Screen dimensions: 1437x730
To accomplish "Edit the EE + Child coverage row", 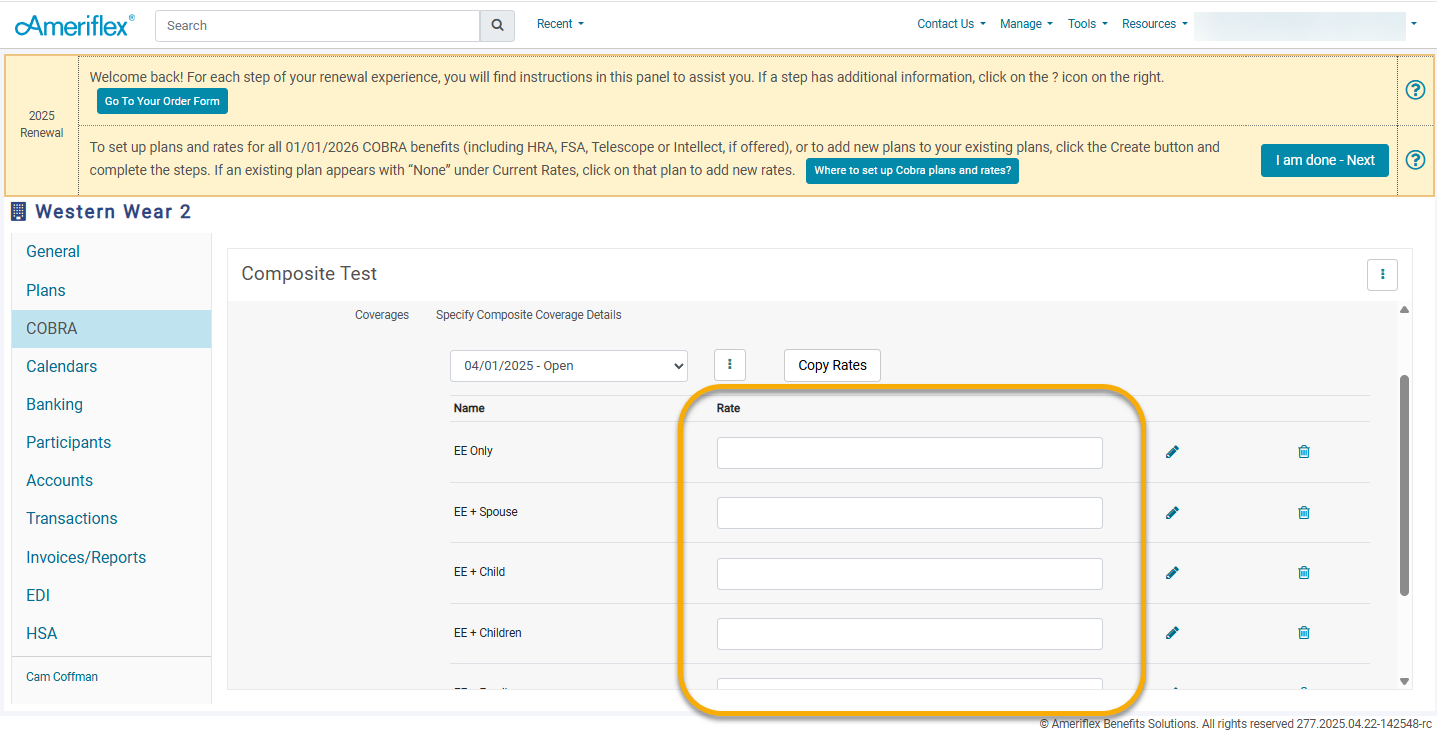I will (1172, 573).
